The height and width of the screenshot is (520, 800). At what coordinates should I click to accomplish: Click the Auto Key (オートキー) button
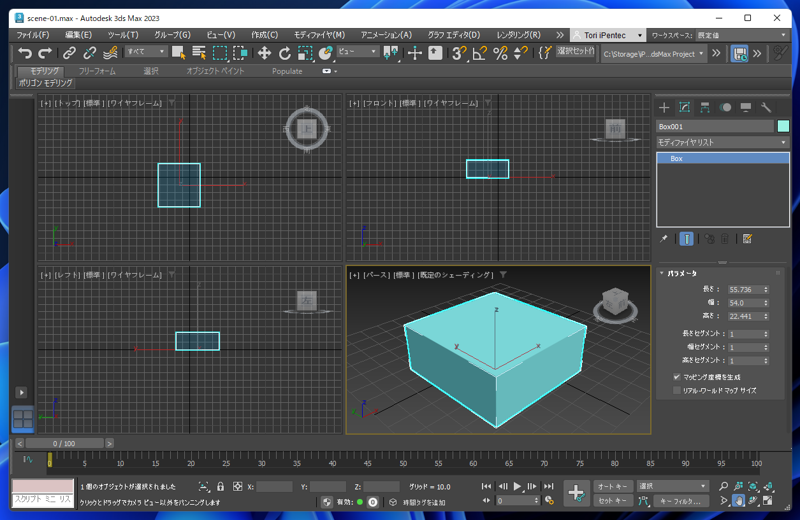tap(613, 486)
